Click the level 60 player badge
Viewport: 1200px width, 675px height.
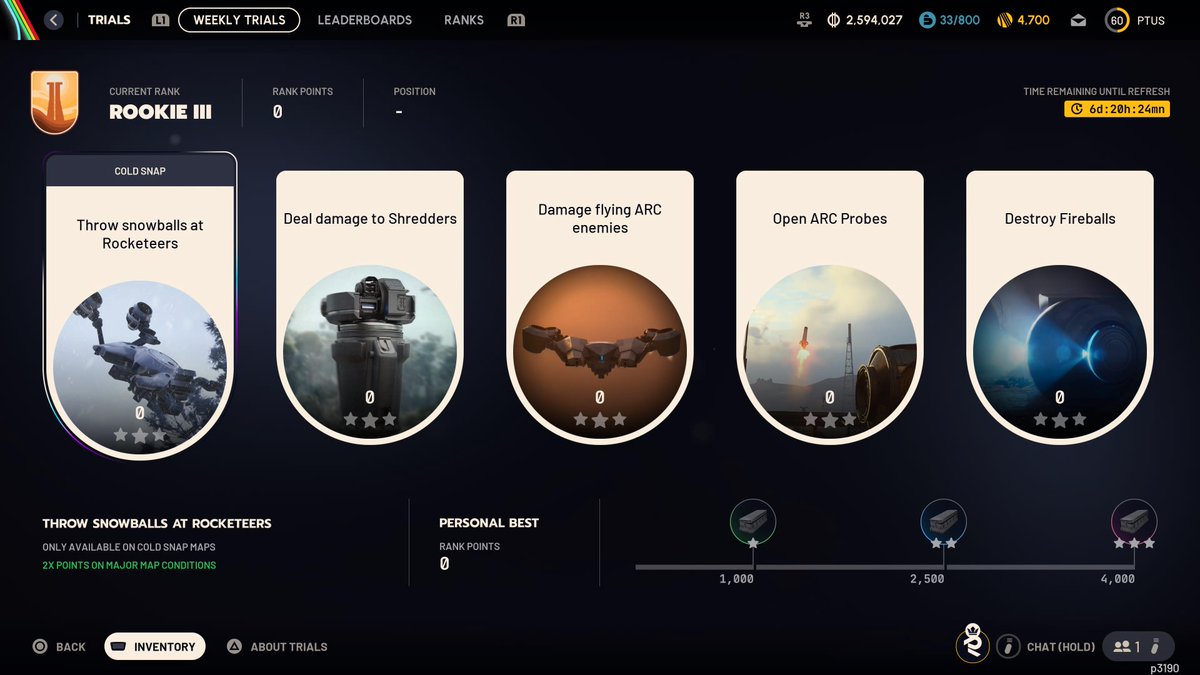[x=1118, y=20]
